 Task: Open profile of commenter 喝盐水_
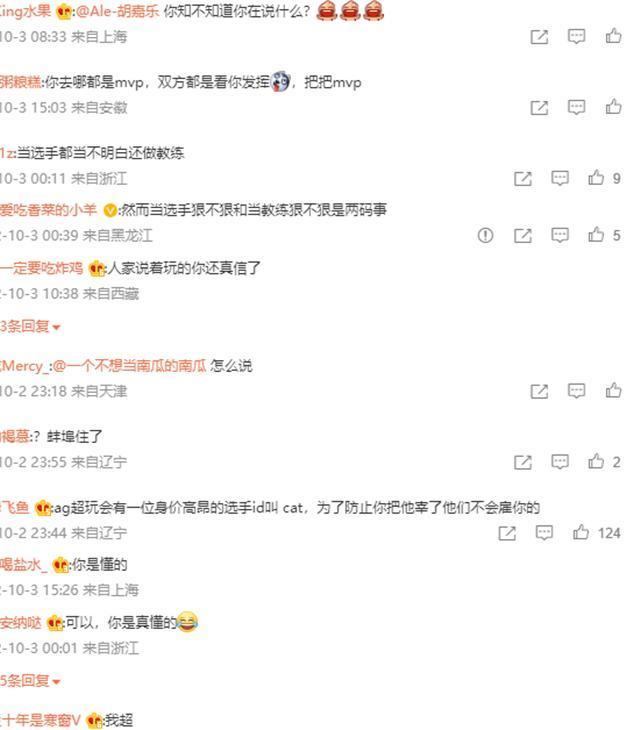click(24, 565)
